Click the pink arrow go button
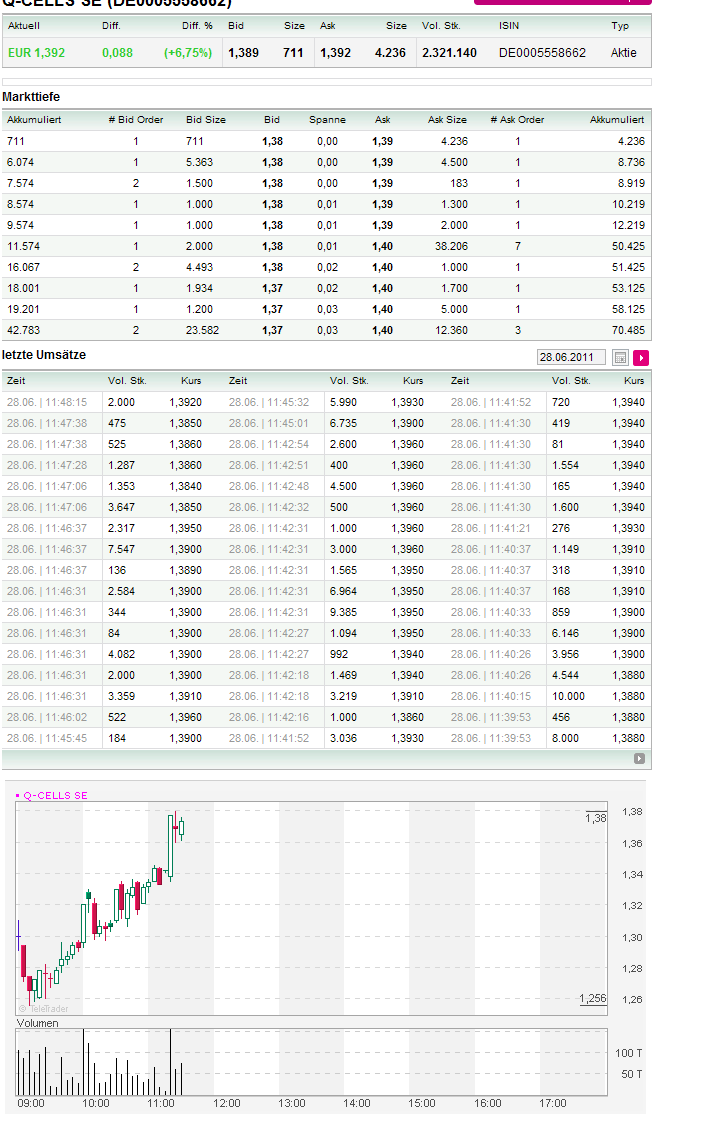The image size is (727, 1140). [640, 358]
